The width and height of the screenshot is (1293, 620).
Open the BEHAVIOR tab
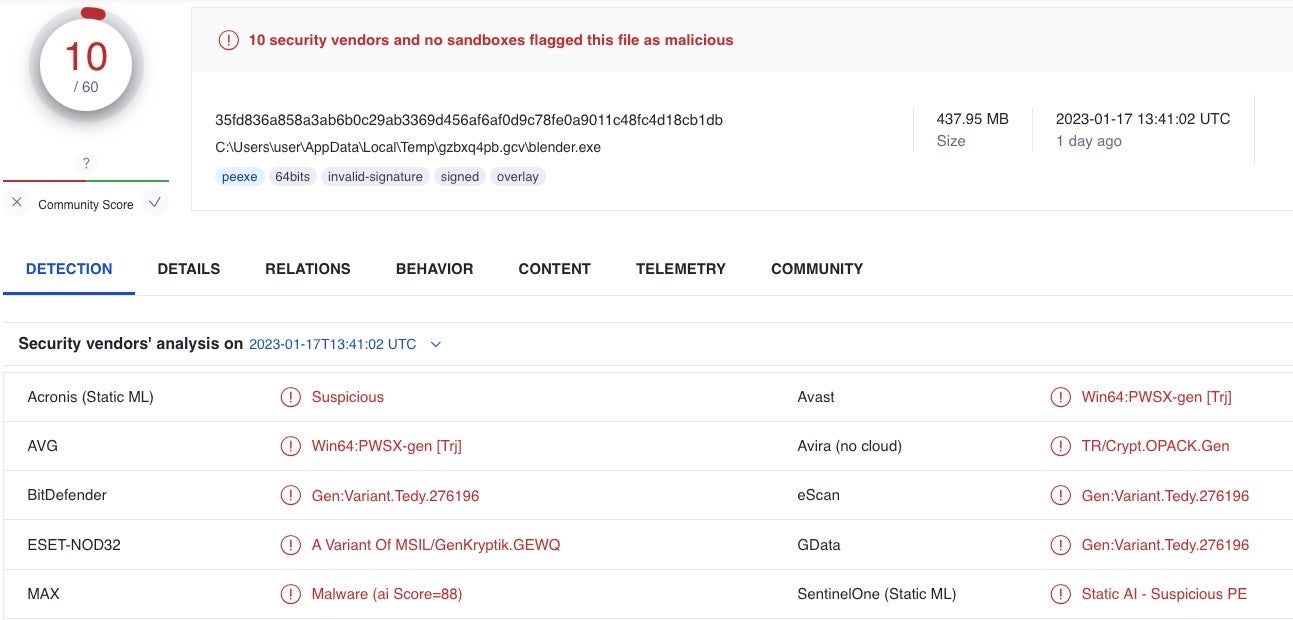click(x=434, y=269)
